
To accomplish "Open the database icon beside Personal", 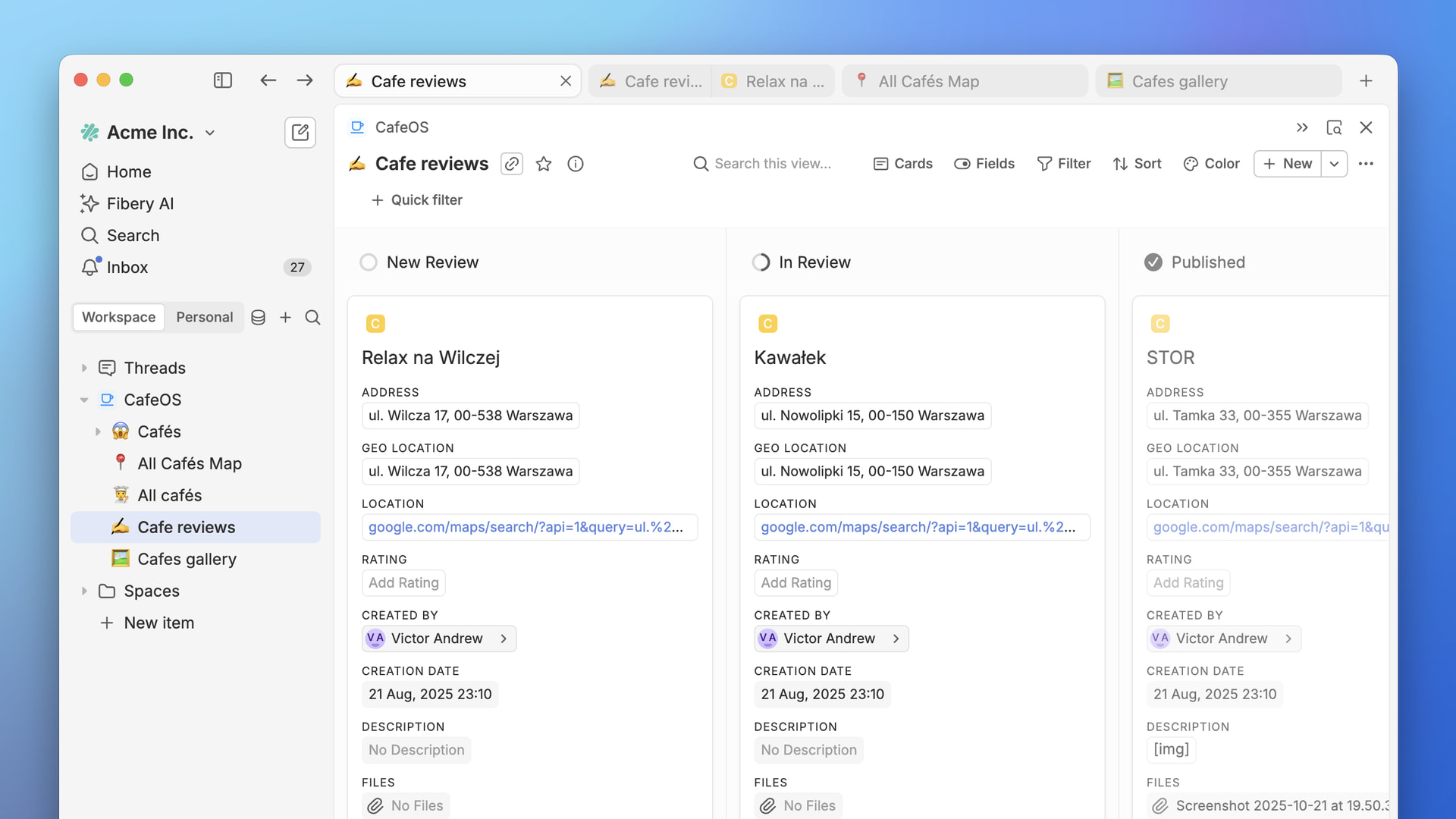I will coord(258,318).
